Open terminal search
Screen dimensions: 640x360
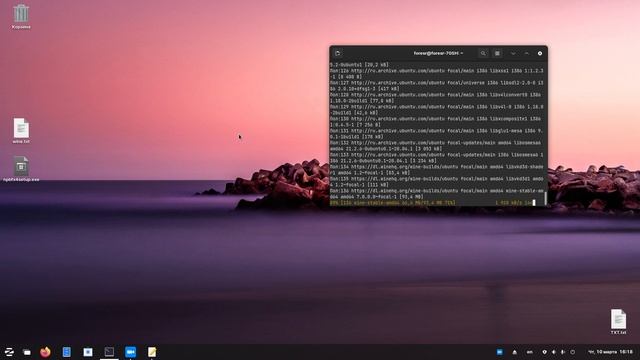[x=483, y=53]
